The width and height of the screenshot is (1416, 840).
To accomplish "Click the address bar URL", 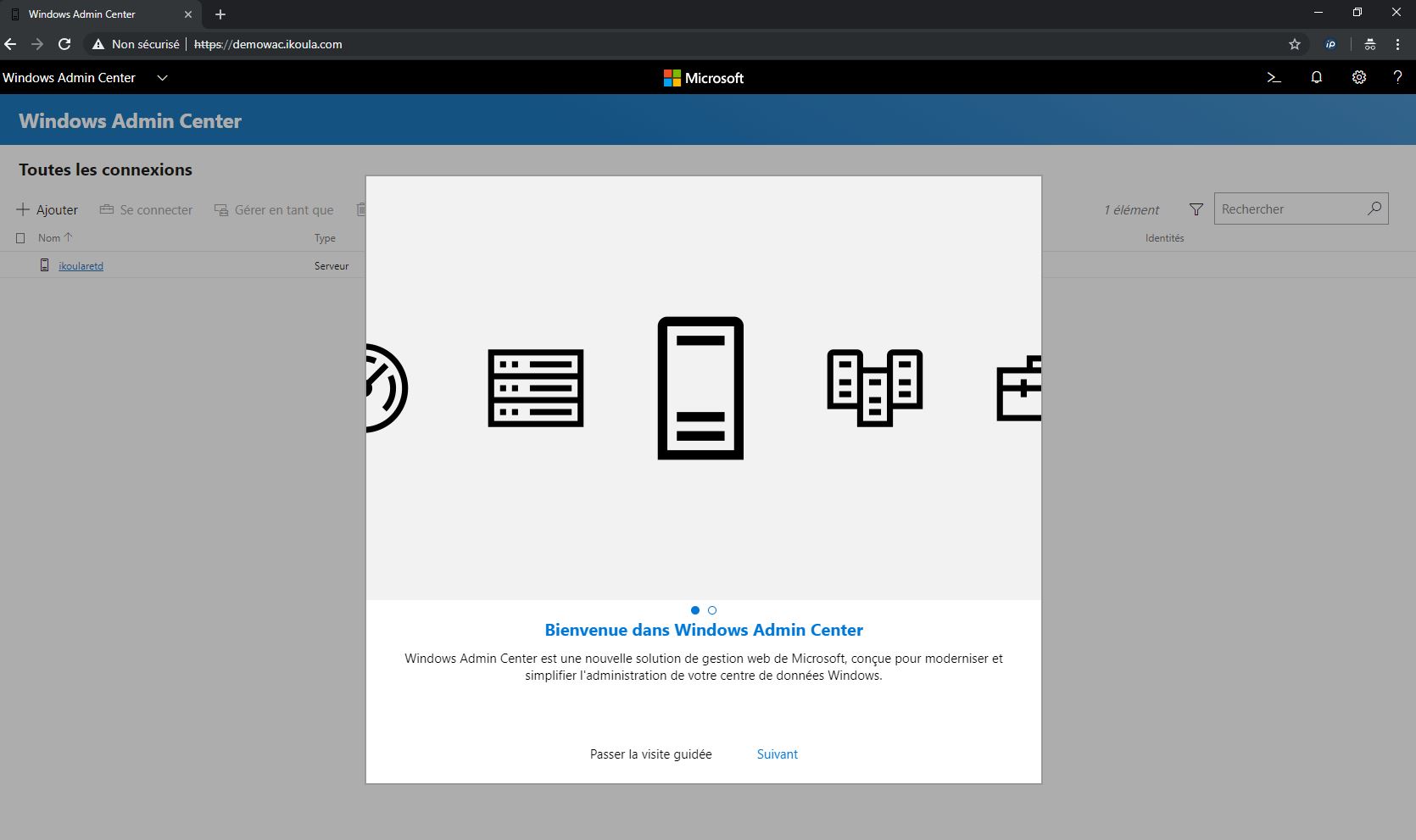I will pos(268,44).
